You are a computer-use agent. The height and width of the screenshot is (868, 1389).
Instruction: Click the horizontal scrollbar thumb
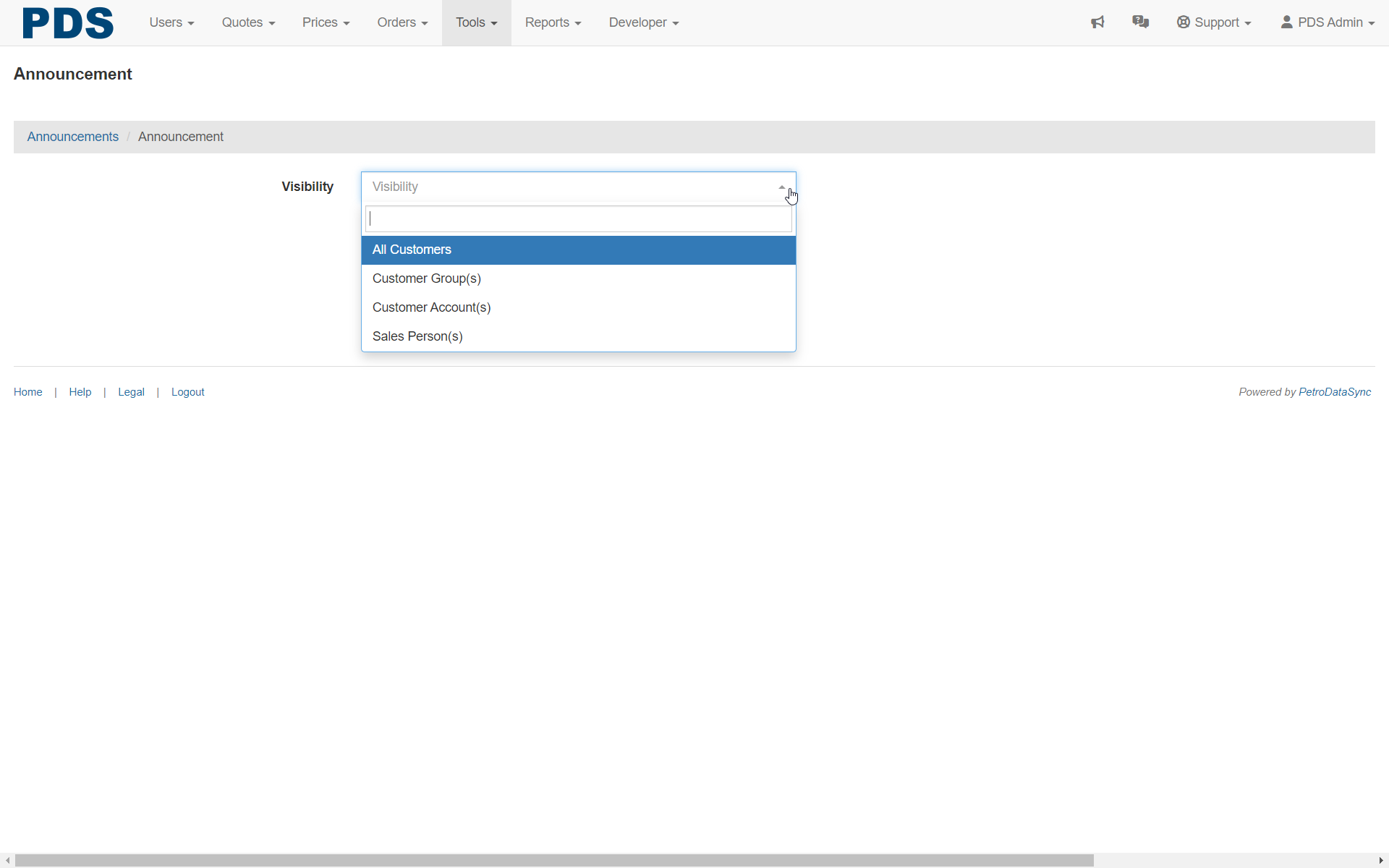tap(554, 861)
